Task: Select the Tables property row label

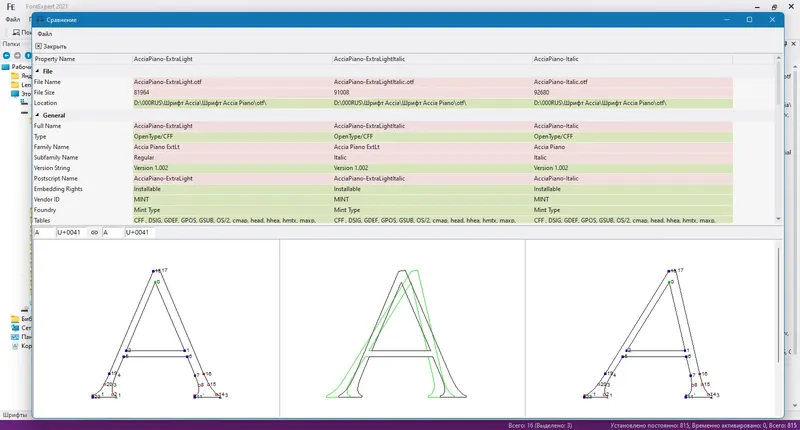Action: pyautogui.click(x=42, y=220)
